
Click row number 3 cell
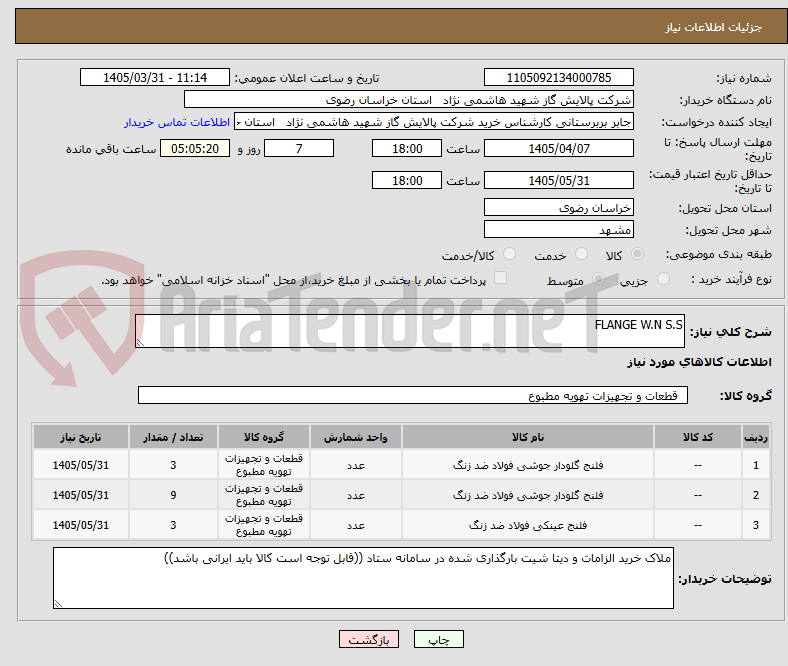coord(756,525)
